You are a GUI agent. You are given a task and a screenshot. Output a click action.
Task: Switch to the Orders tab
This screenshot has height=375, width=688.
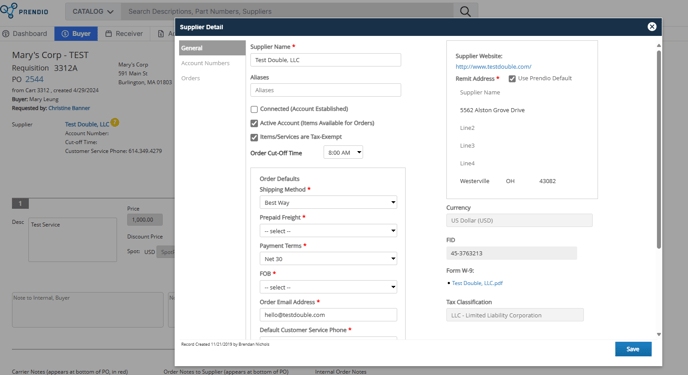pos(190,78)
